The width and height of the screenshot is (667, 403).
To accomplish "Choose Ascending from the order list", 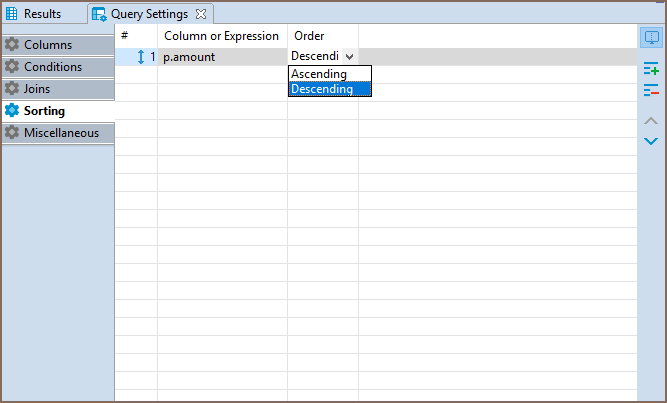I will coord(319,74).
